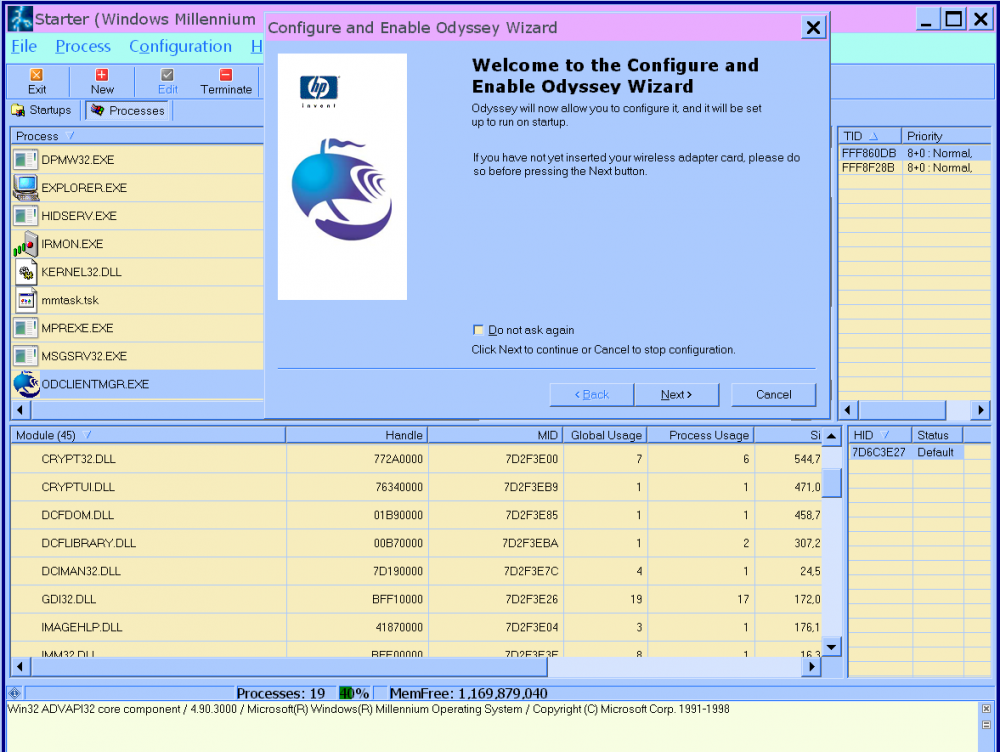The width and height of the screenshot is (1000, 752).
Task: Enable the Do not ask again checkbox
Action: 478,330
